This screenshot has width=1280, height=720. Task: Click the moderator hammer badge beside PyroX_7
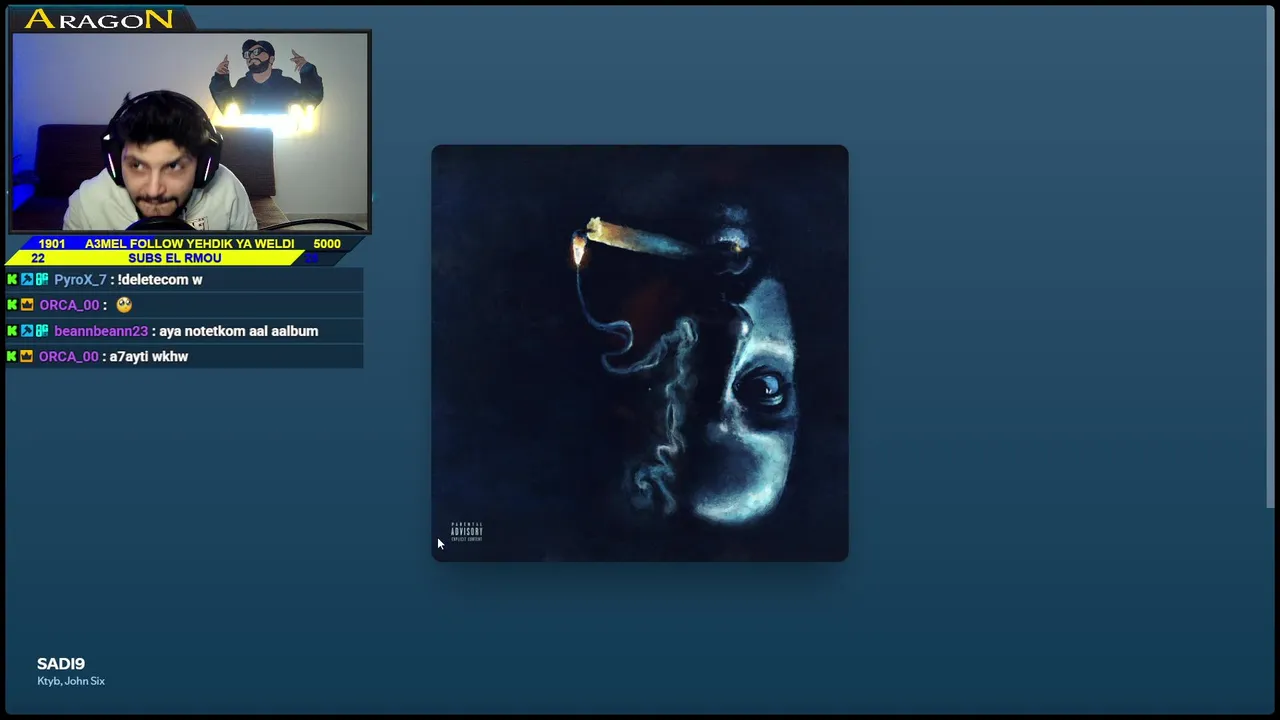pyautogui.click(x=27, y=280)
